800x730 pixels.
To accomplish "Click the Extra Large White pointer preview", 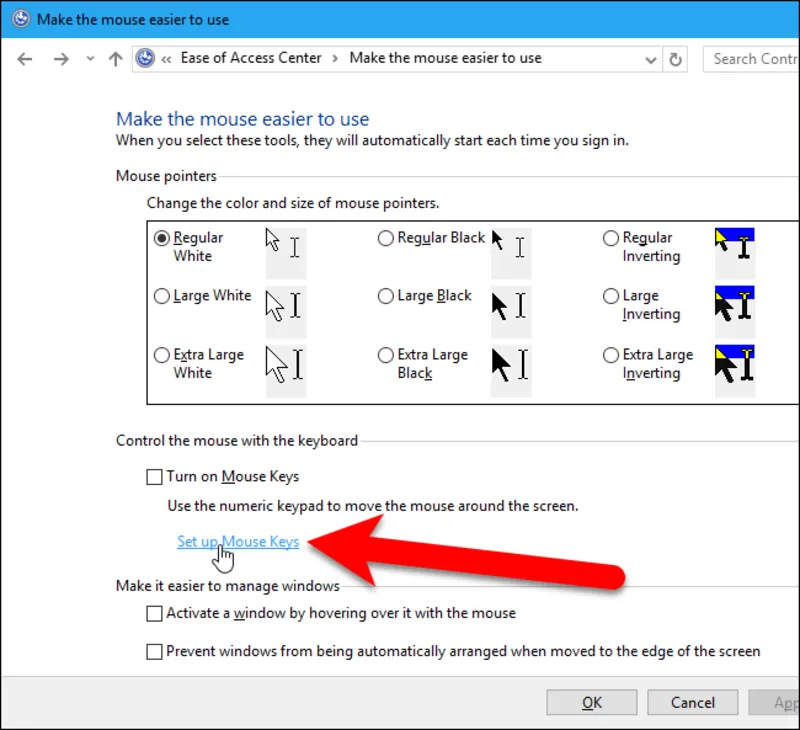I will (x=286, y=371).
